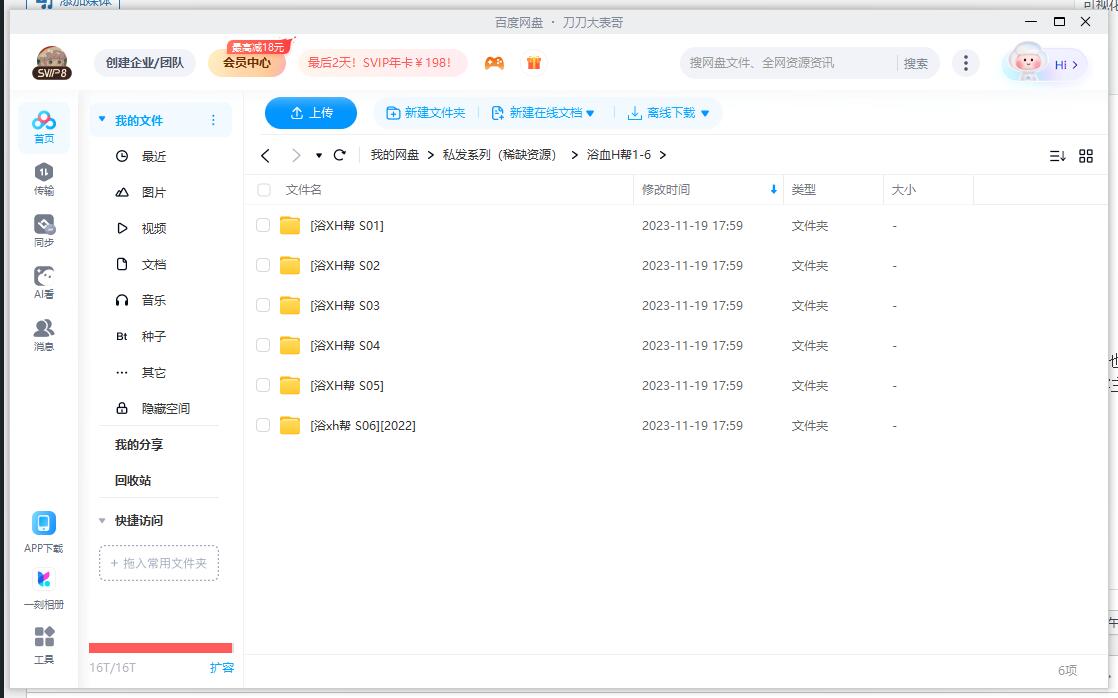Open 我的分享 in the sidebar
Screen dimensions: 1118x698
(x=139, y=445)
